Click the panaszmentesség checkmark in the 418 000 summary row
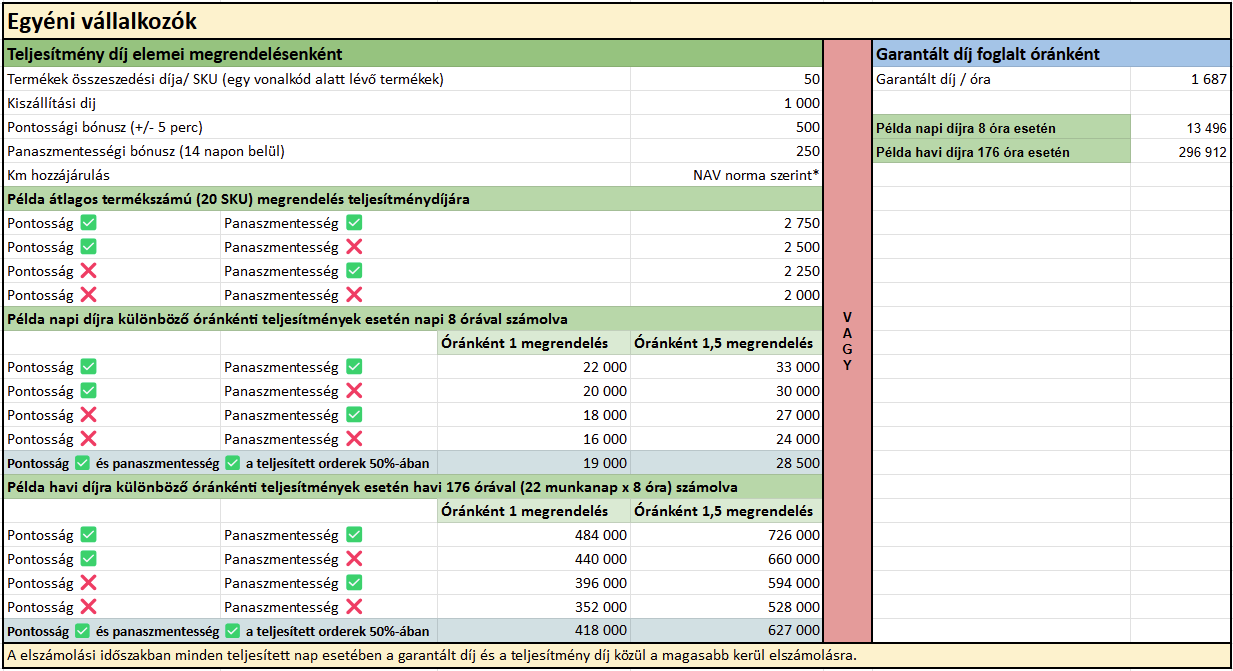Image resolution: width=1233 pixels, height=671 pixels. coord(233,631)
